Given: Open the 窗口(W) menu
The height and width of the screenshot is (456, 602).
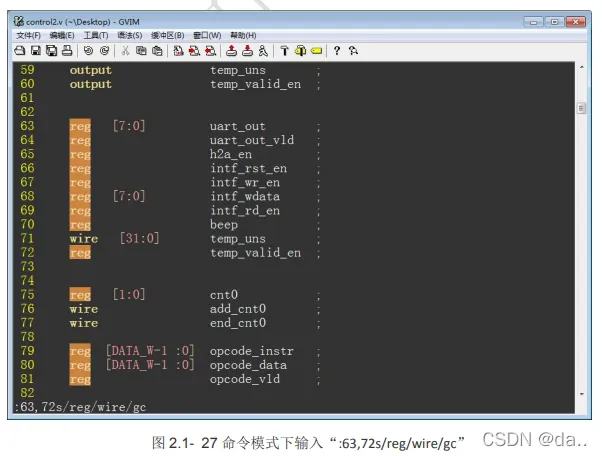Looking at the screenshot, I should (x=207, y=35).
